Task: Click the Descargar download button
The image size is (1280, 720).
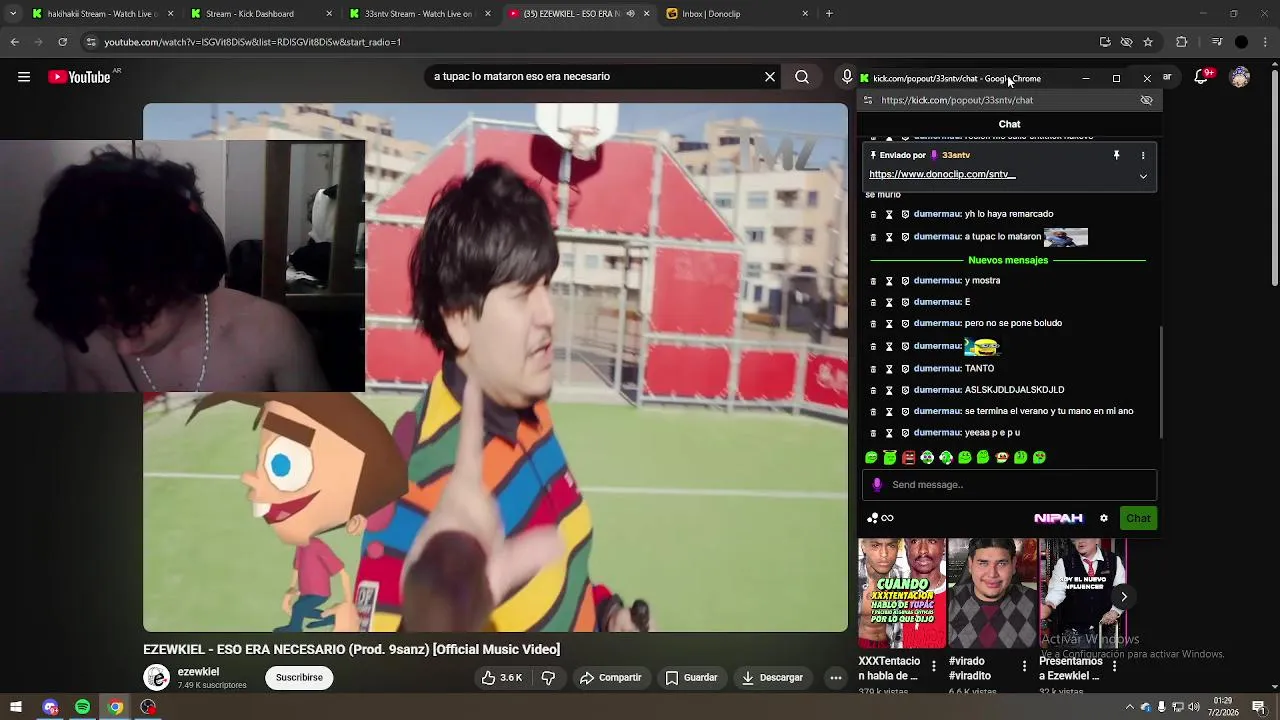Action: tap(772, 678)
